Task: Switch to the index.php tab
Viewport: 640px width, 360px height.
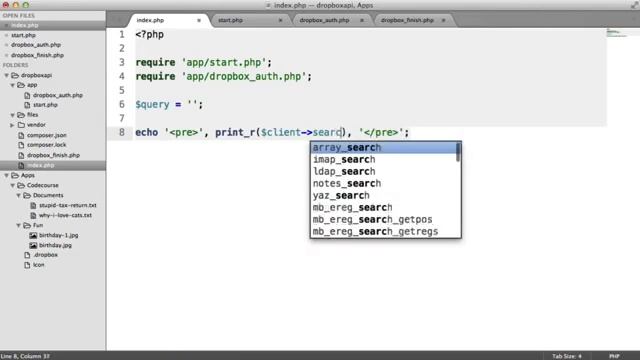Action: 150,20
